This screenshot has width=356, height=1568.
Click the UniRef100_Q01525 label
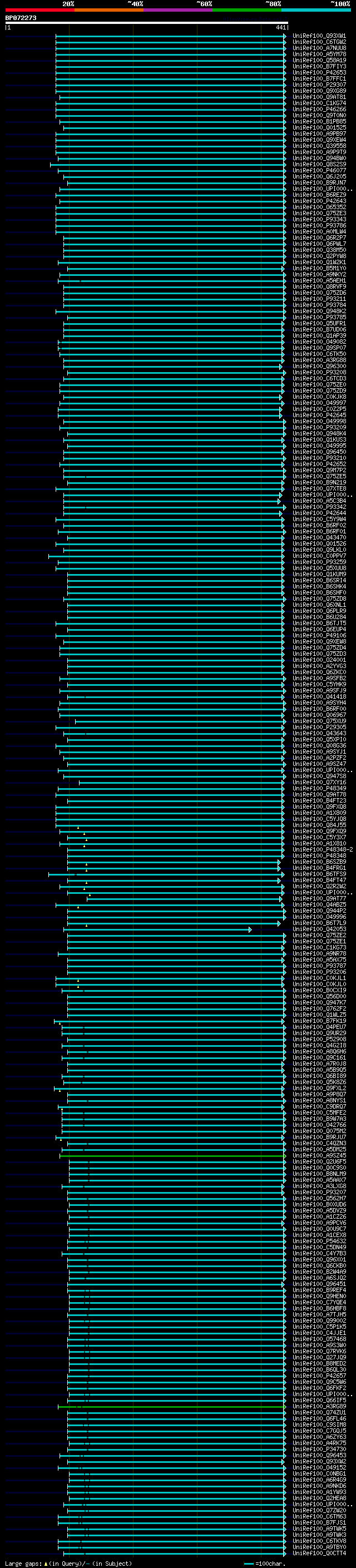point(319,128)
